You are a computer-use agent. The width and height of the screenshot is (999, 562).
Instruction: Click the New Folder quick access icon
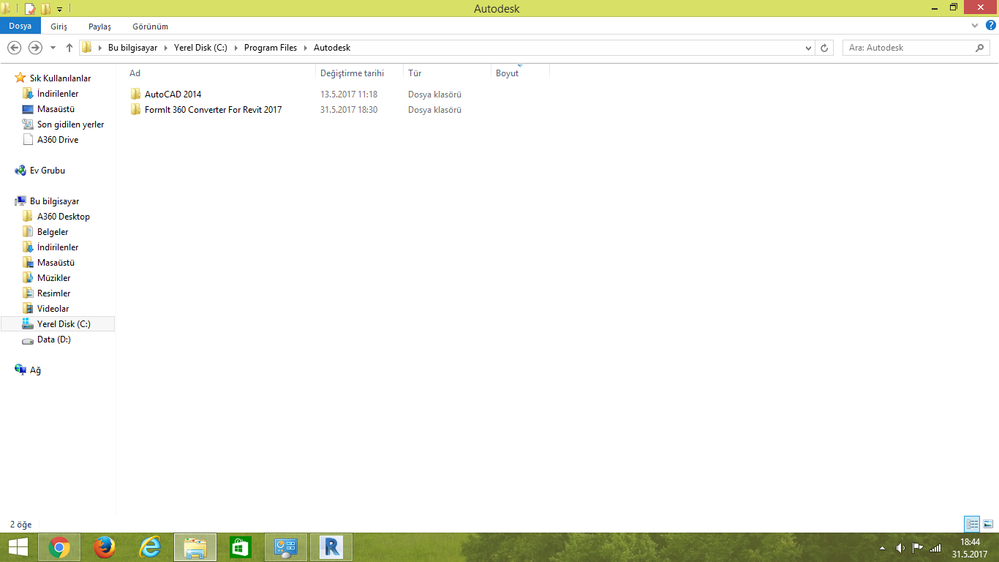point(45,8)
